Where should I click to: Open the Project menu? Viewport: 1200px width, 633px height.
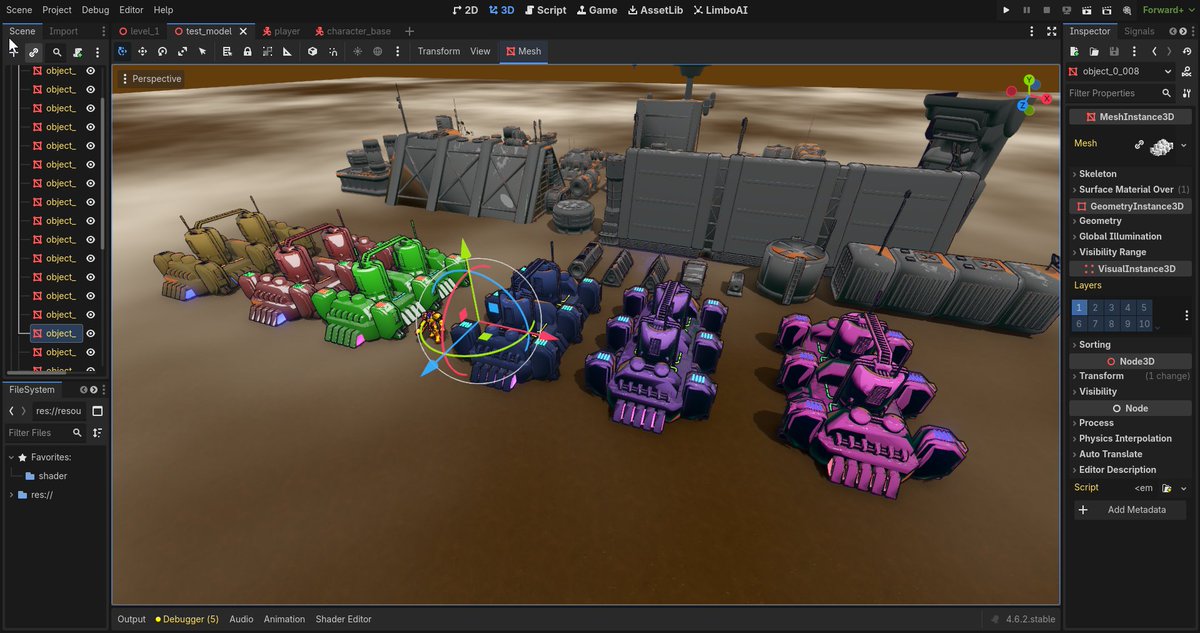(57, 10)
